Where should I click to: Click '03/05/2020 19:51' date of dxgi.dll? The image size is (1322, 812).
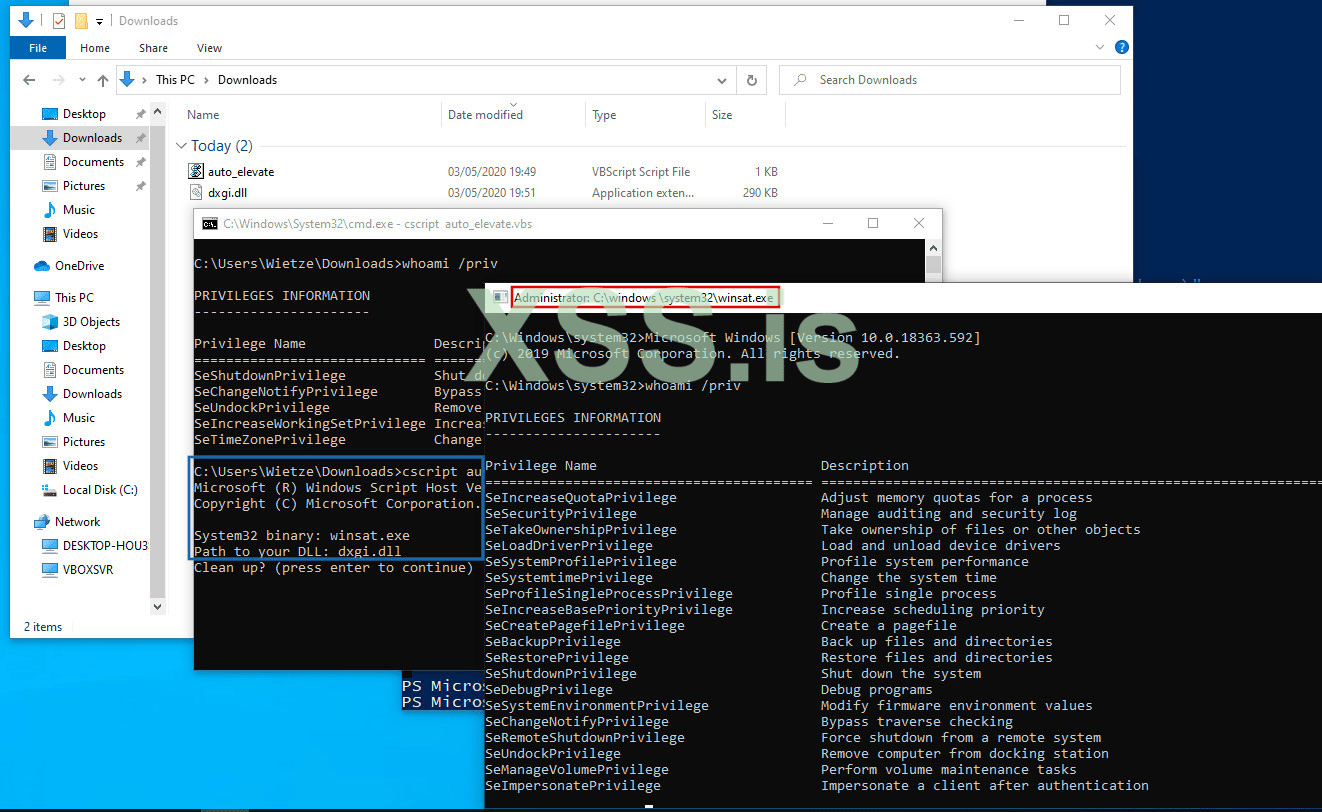pyautogui.click(x=492, y=193)
